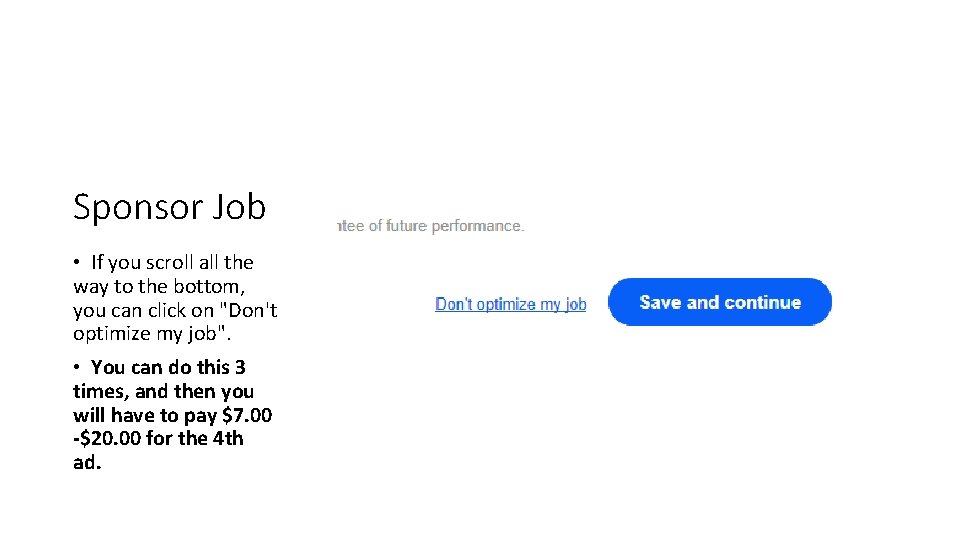Click the "If you scroll all the" line
960x540 pixels.
[172, 263]
